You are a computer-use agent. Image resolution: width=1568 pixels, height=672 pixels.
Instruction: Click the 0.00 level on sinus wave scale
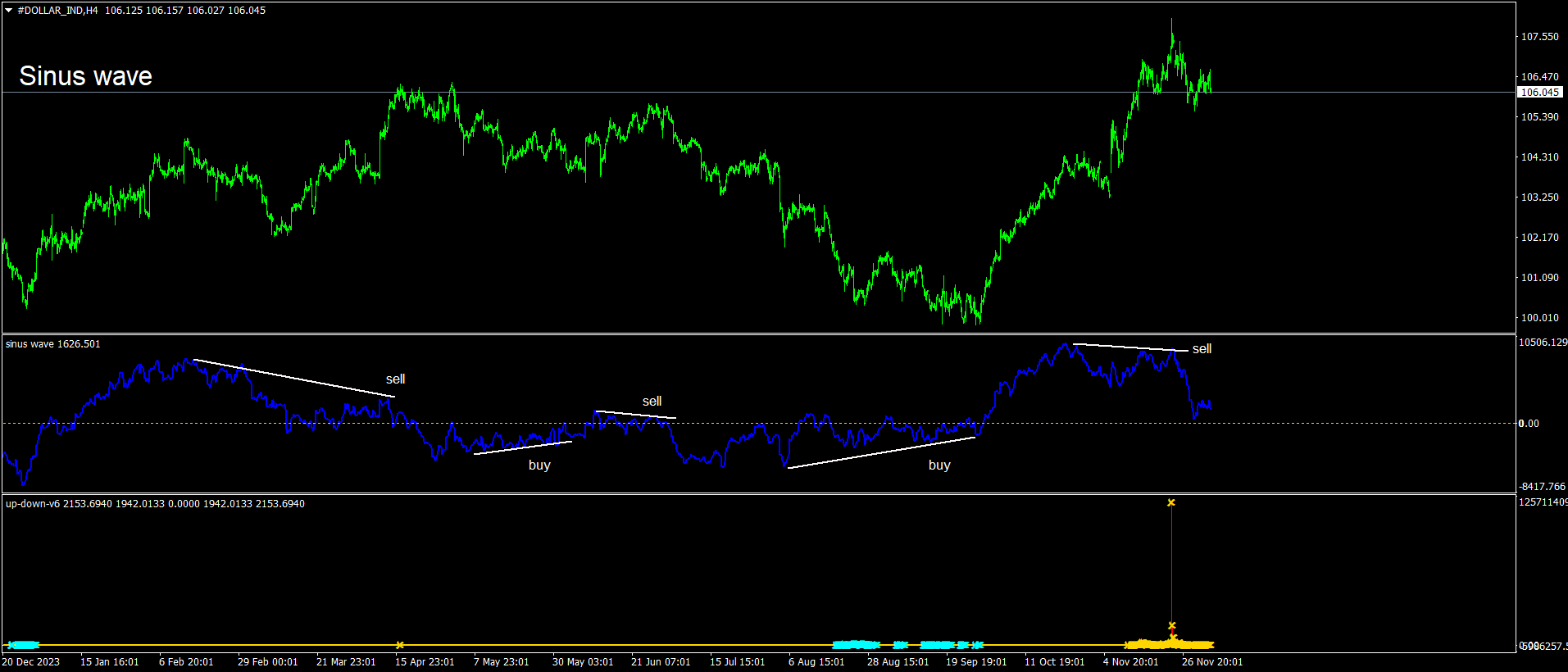(1529, 424)
